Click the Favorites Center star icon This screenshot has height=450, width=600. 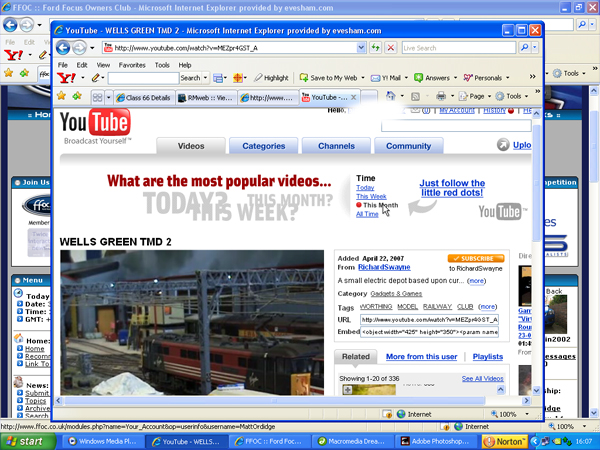pos(61,96)
